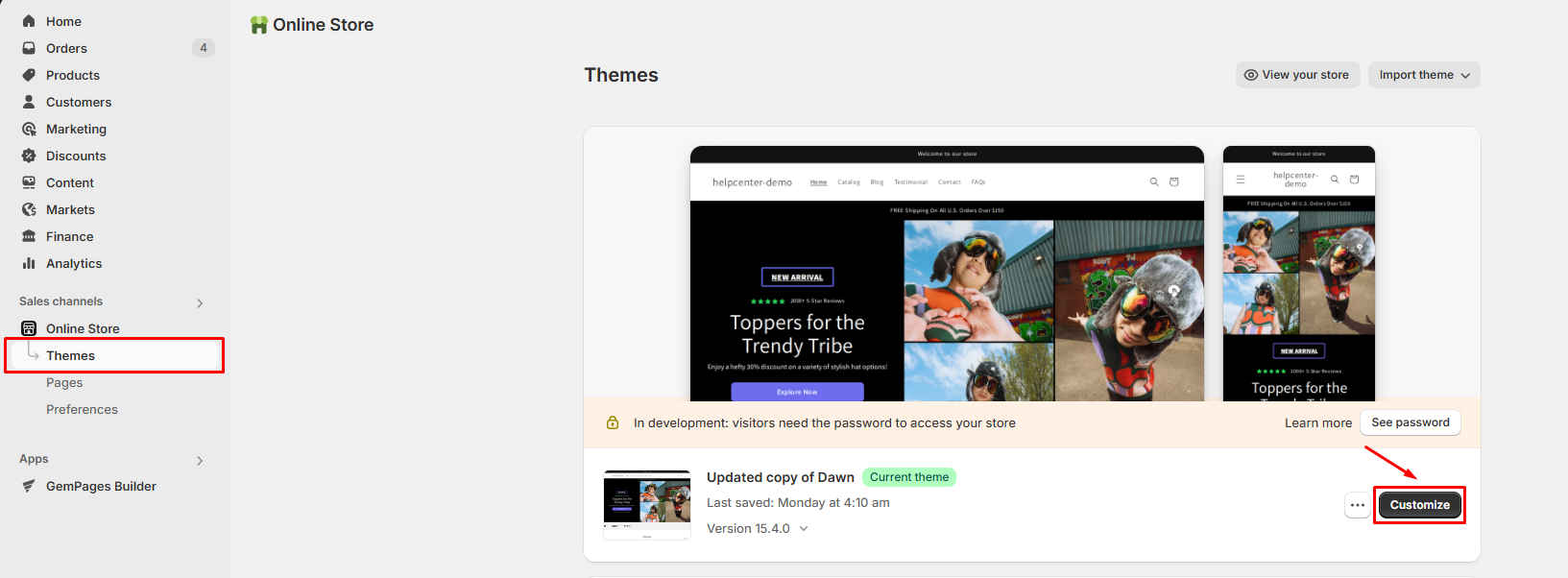The height and width of the screenshot is (578, 1568).
Task: Click the Updated copy of Dawn title
Action: click(x=781, y=477)
